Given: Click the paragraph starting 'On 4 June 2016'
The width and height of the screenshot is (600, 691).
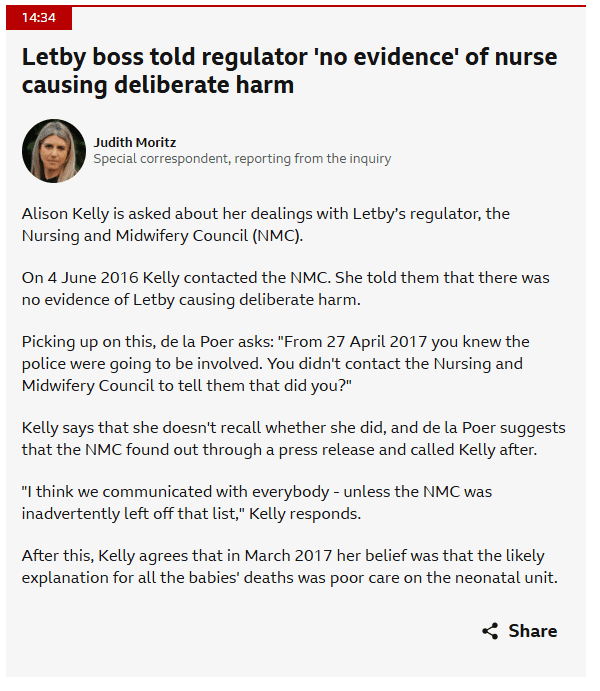Looking at the screenshot, I should (285, 289).
